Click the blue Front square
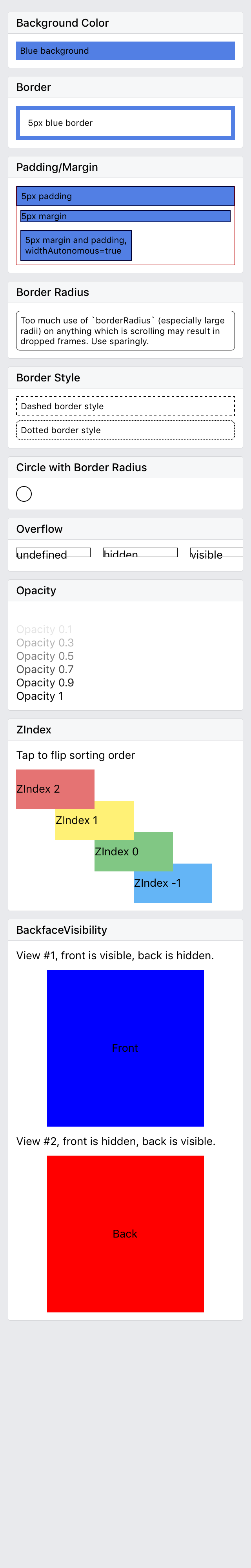 click(x=125, y=1047)
